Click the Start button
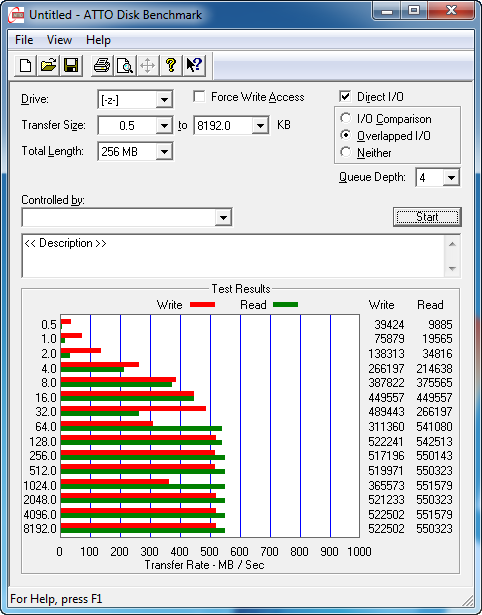Screen dimensions: 482x615 point(427,217)
